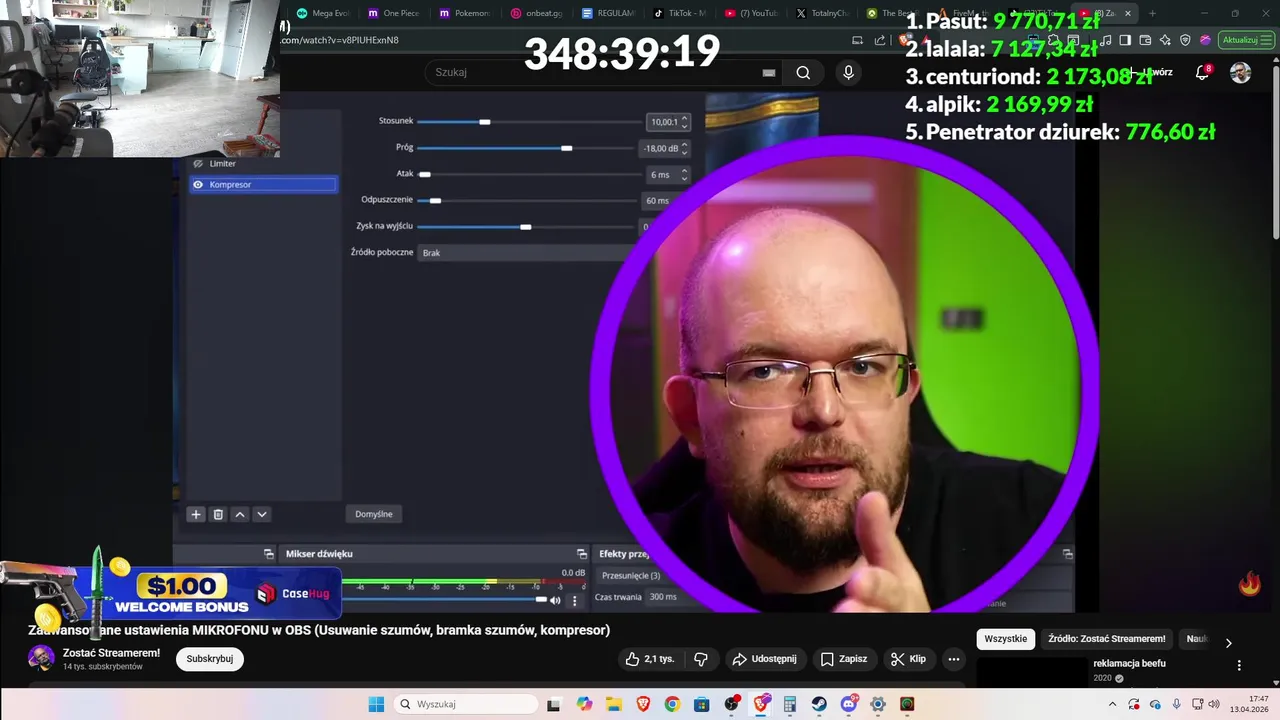1280x720 pixels.
Task: Select the Kompresor filter row
Action: [x=263, y=184]
